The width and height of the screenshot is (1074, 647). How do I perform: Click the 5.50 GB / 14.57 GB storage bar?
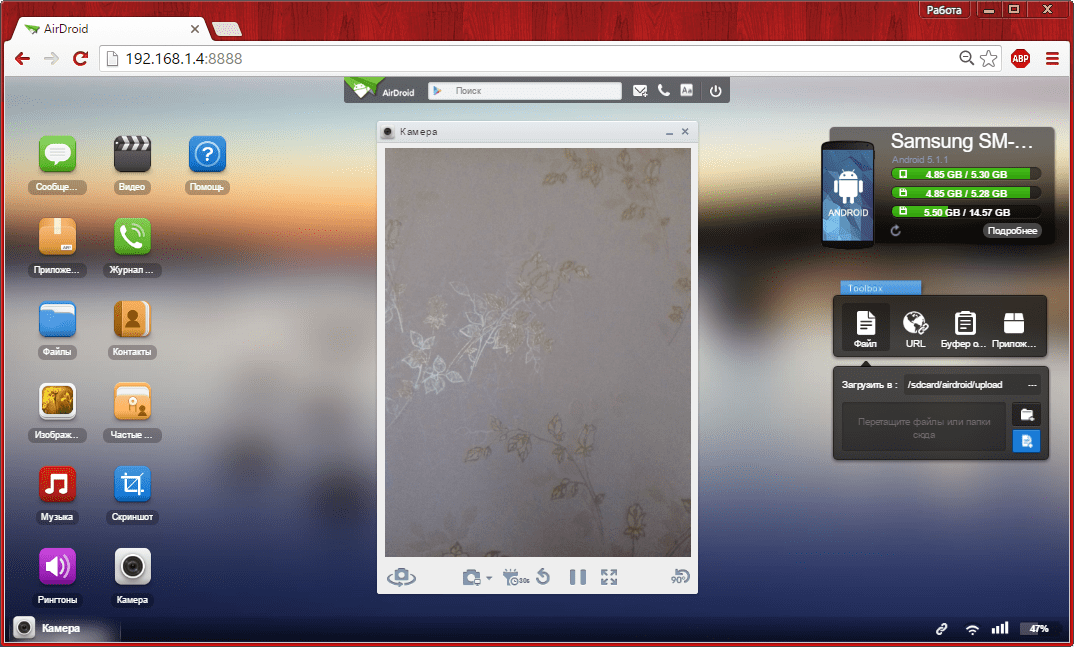965,212
